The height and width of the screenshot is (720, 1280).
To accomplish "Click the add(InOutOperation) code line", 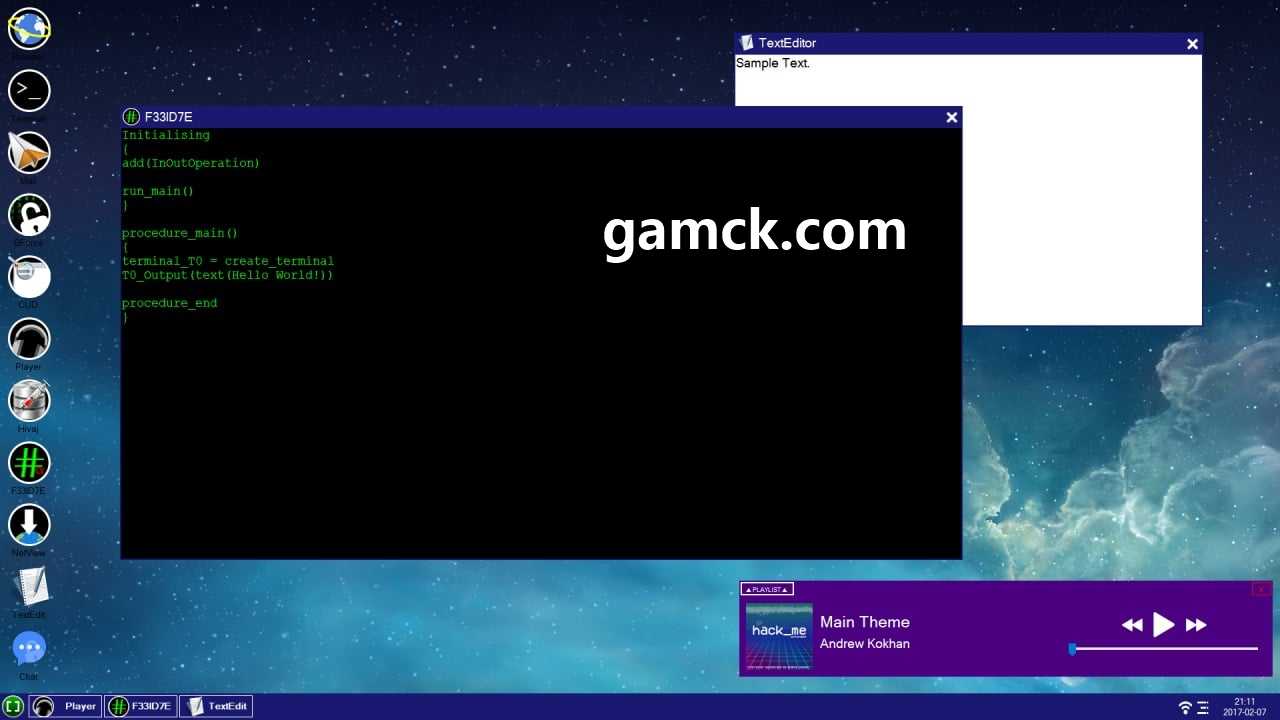I will 191,163.
